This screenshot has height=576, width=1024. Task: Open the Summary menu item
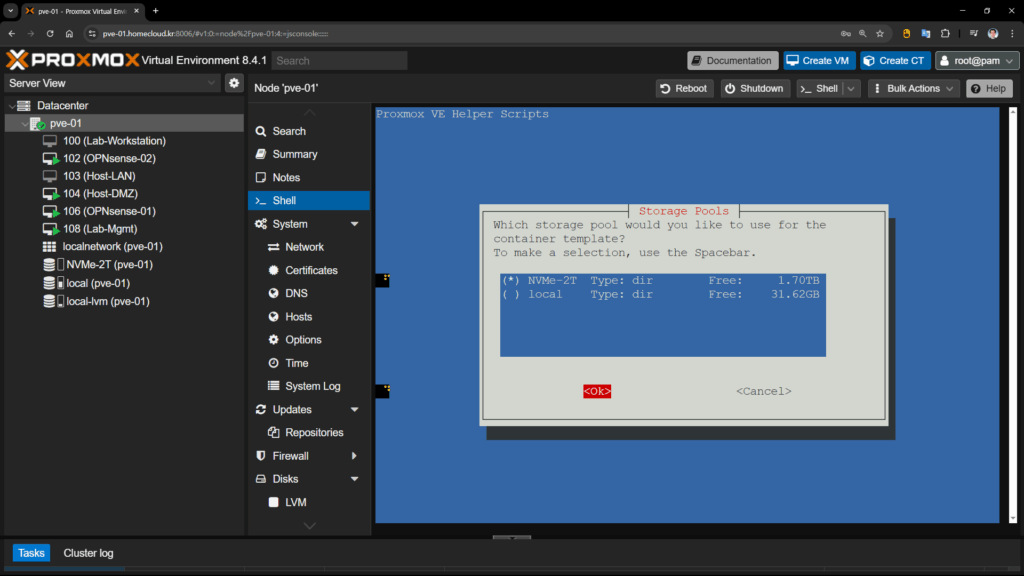294,154
